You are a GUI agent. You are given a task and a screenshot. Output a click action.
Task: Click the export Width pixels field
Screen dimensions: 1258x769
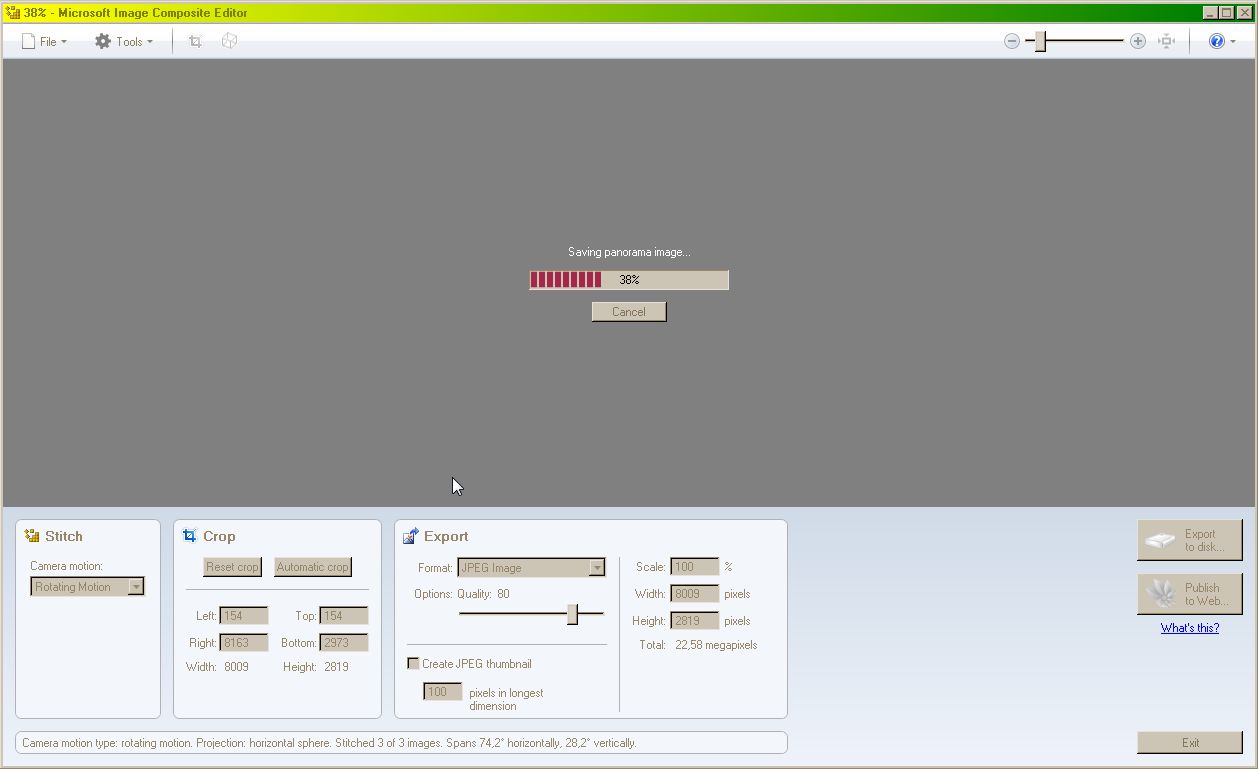pyautogui.click(x=694, y=594)
